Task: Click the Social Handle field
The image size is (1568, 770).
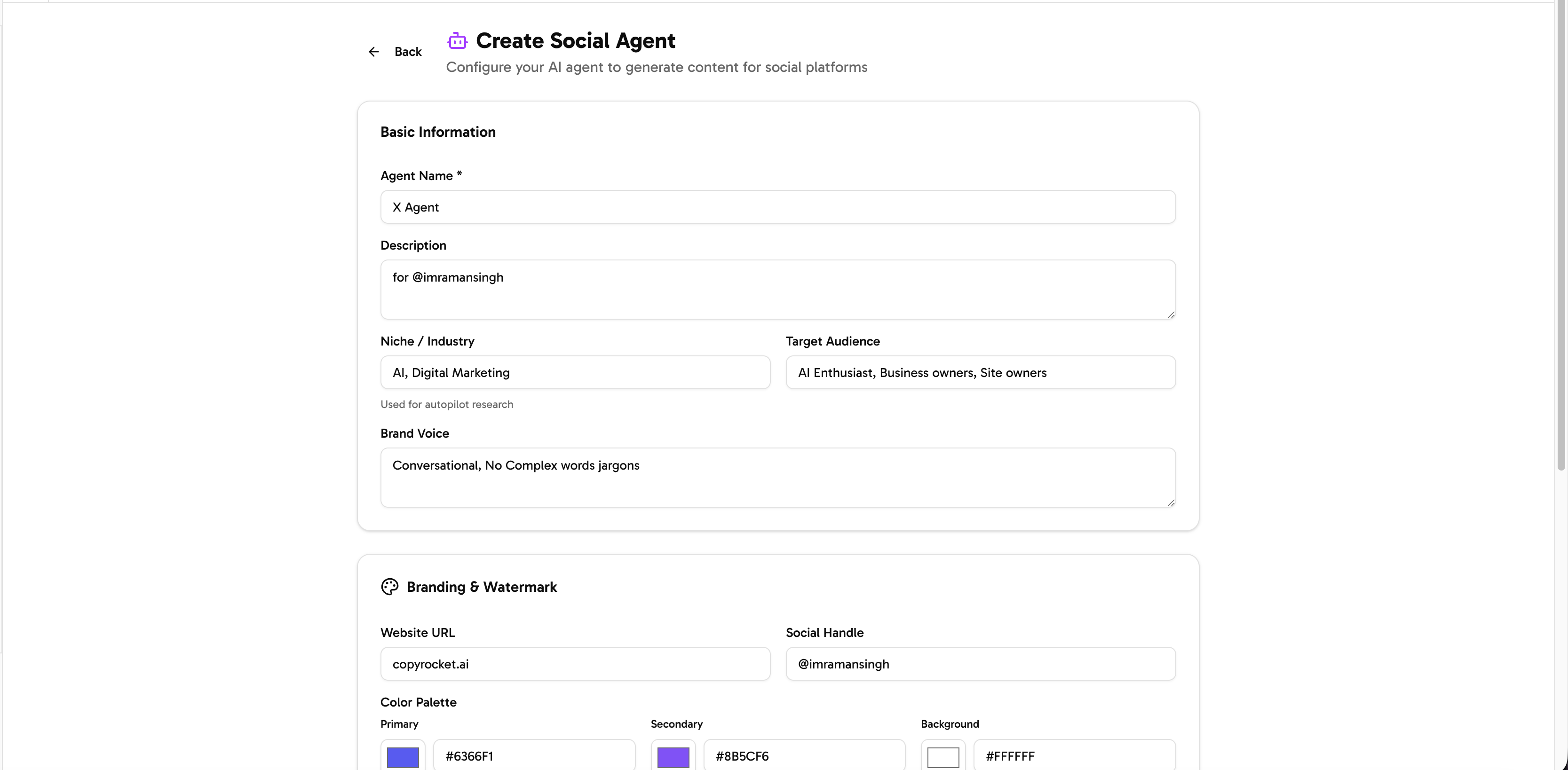Action: click(980, 664)
